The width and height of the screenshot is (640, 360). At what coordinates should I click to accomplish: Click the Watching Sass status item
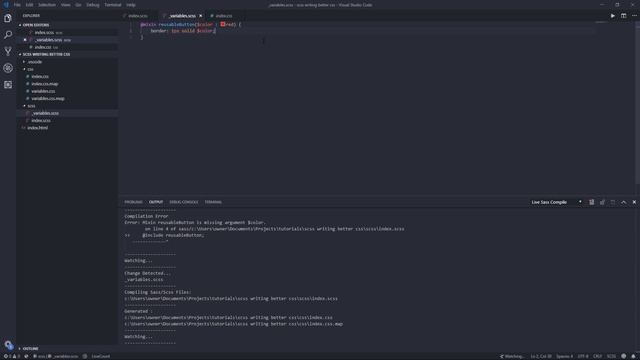coord(512,356)
